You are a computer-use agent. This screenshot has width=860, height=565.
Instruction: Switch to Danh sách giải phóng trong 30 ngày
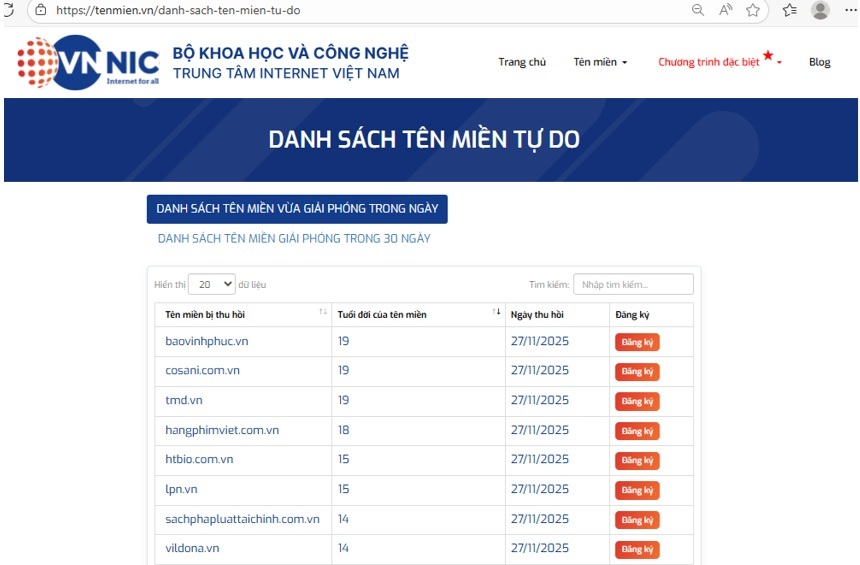click(x=294, y=239)
